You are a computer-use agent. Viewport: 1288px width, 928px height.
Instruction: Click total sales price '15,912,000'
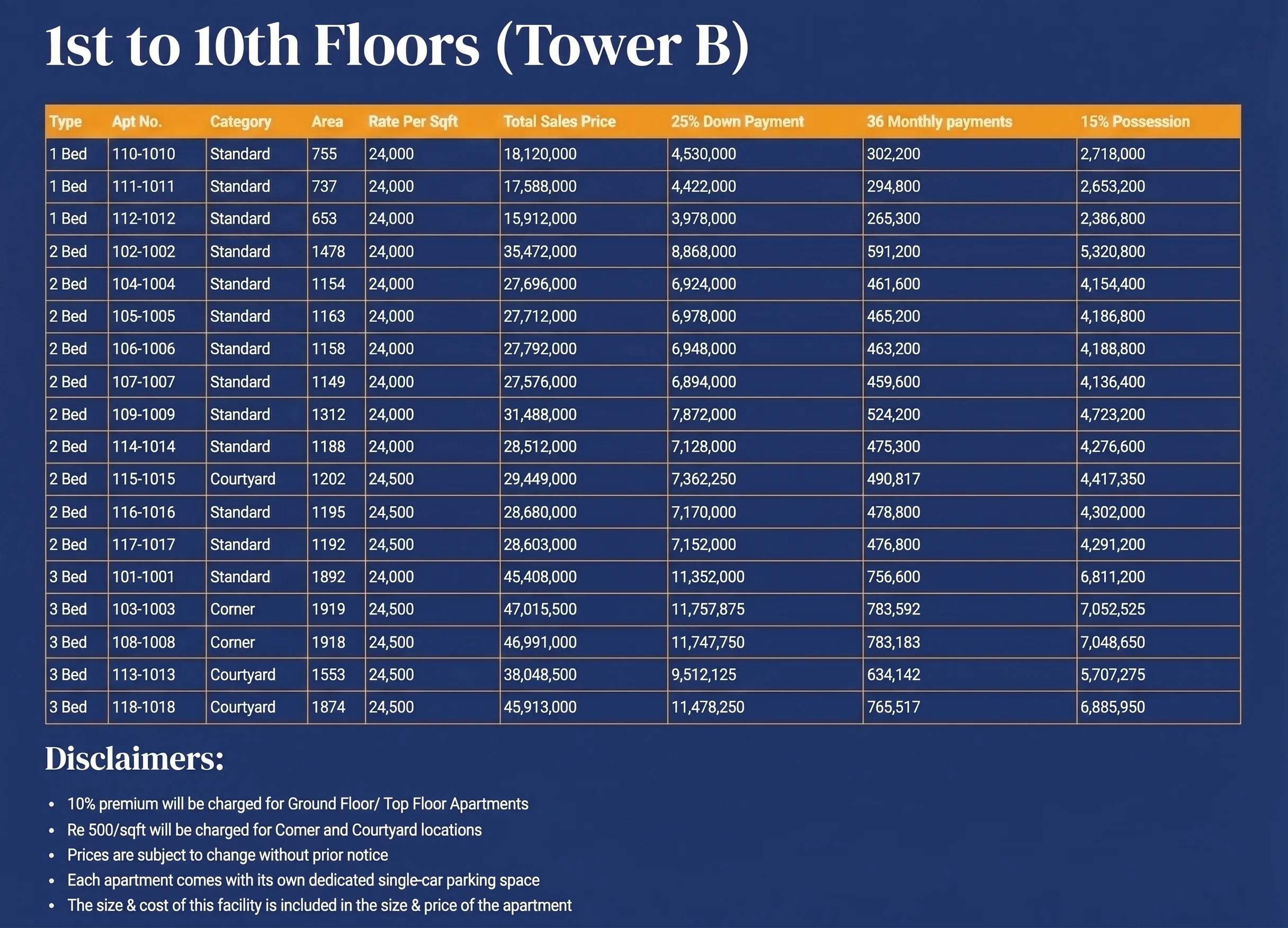[540, 219]
